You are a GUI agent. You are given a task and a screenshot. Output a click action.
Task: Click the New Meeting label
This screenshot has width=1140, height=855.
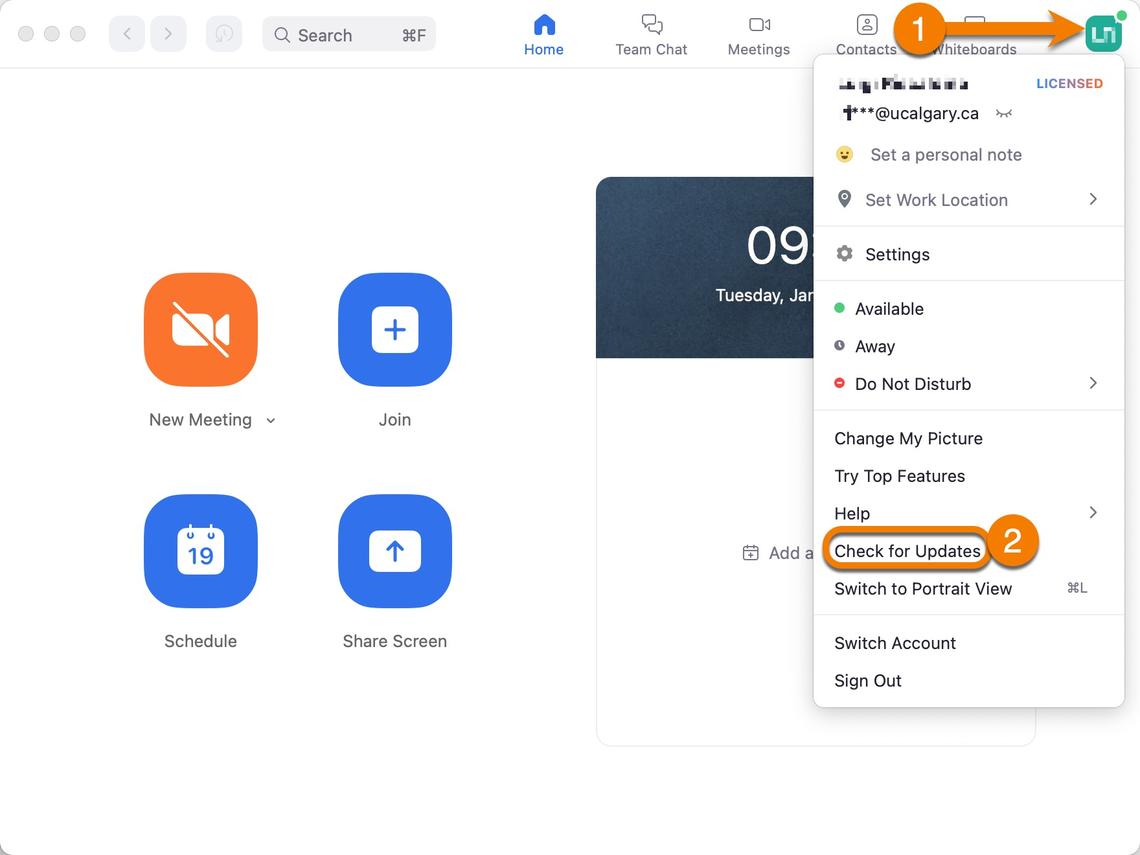200,420
